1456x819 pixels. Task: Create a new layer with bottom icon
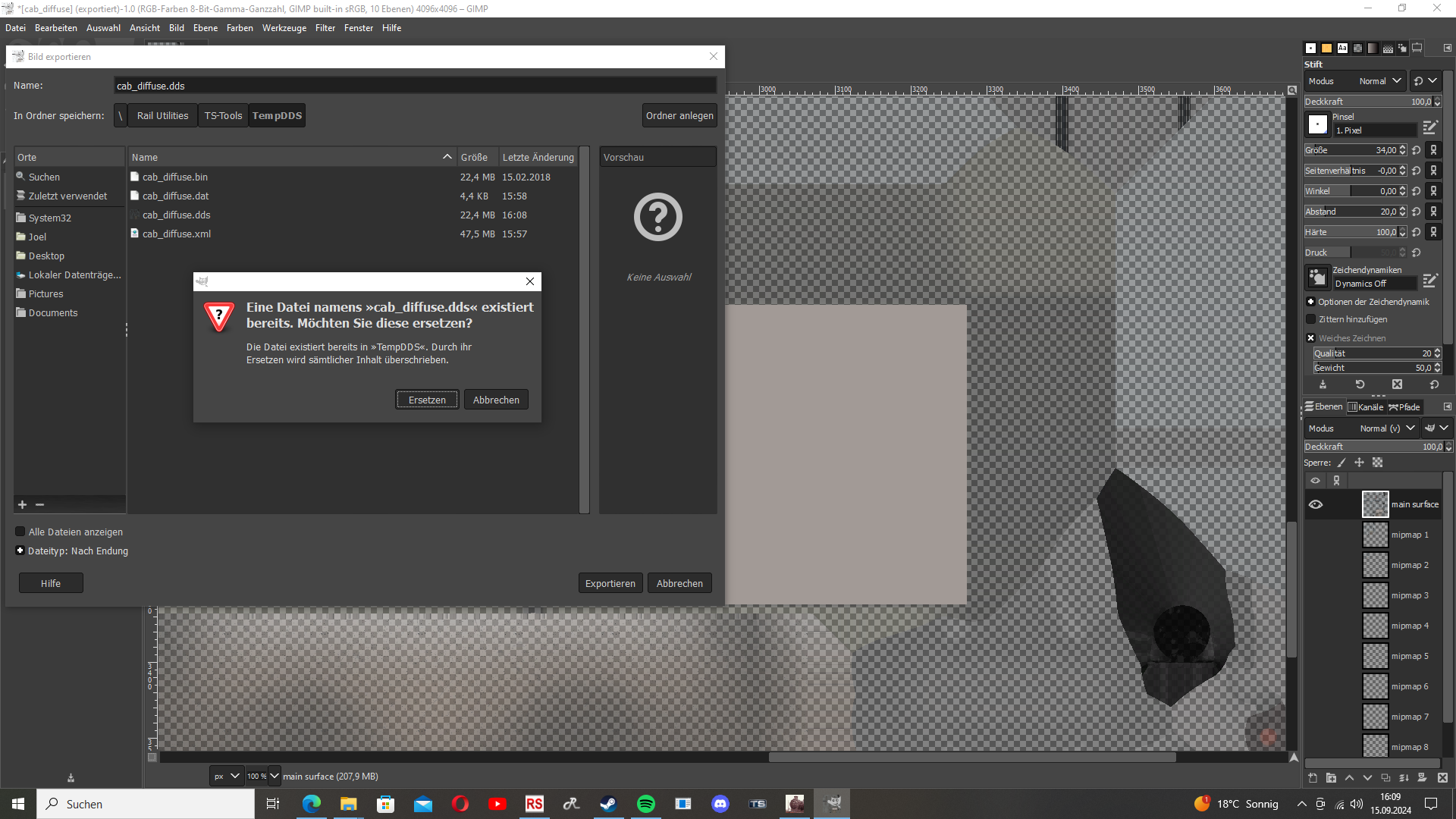click(x=1313, y=778)
